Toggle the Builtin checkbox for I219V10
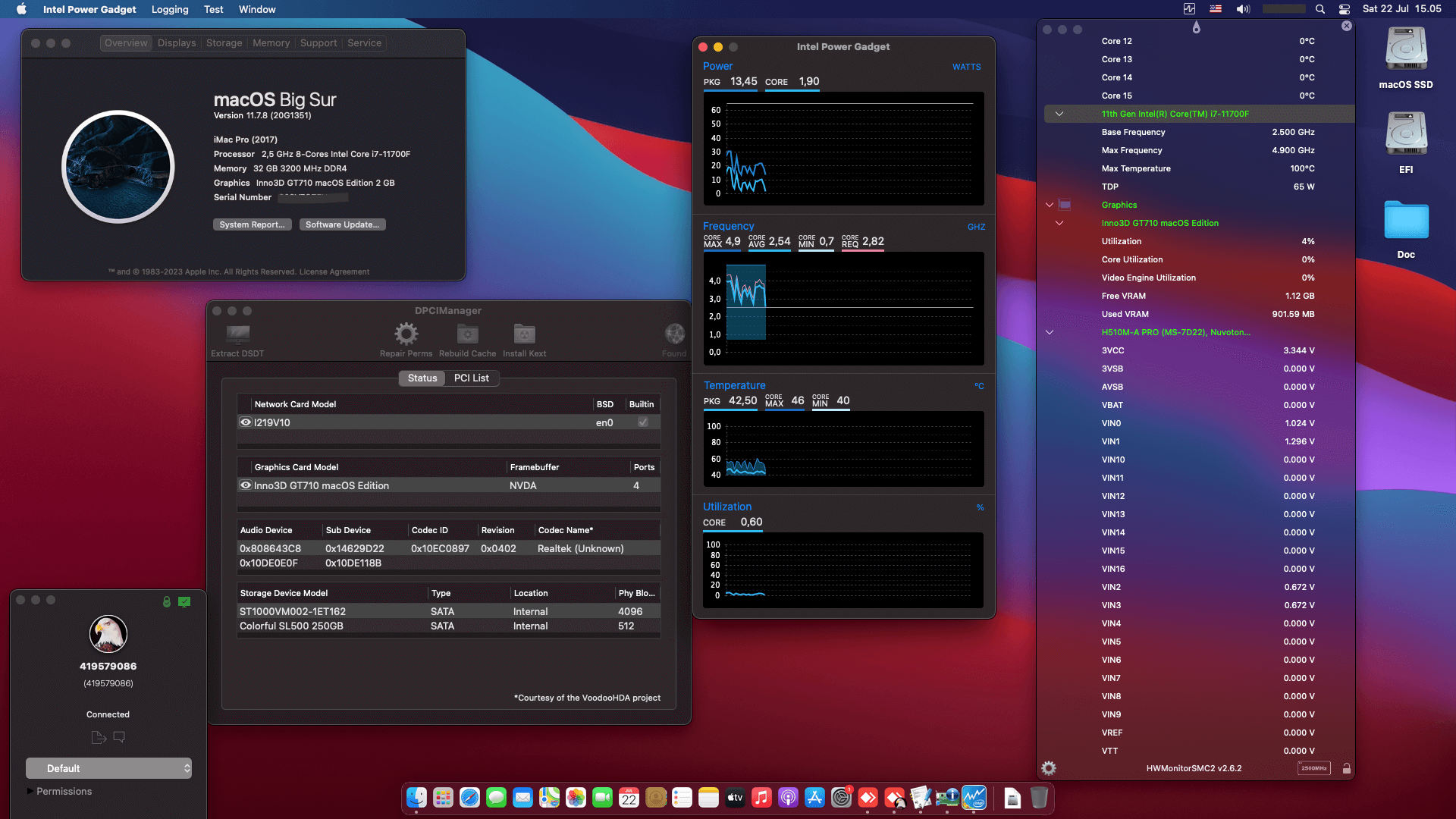Image resolution: width=1456 pixels, height=819 pixels. coord(642,422)
